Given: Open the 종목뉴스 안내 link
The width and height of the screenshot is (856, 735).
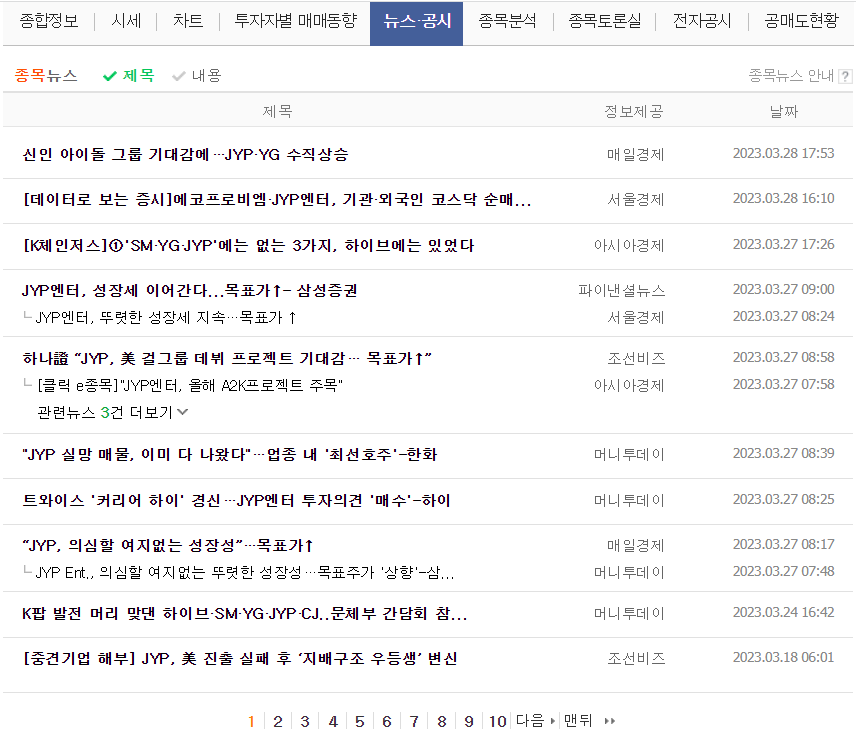Looking at the screenshot, I should coord(790,75).
